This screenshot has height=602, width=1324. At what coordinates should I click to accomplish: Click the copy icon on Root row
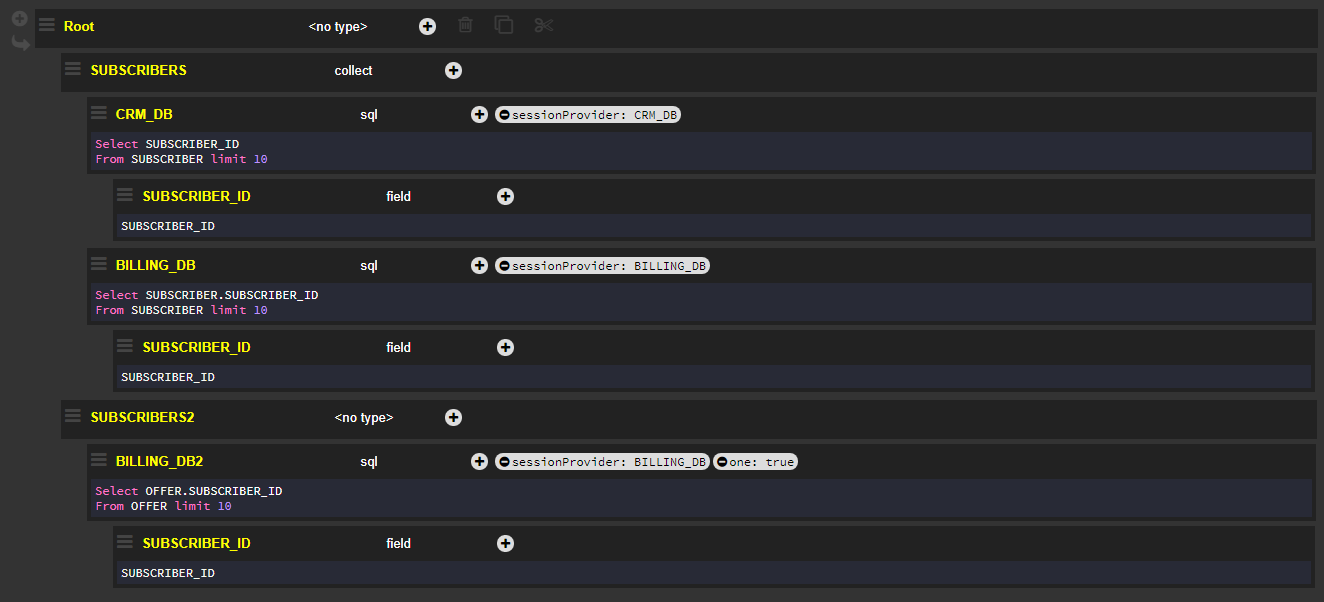(504, 26)
